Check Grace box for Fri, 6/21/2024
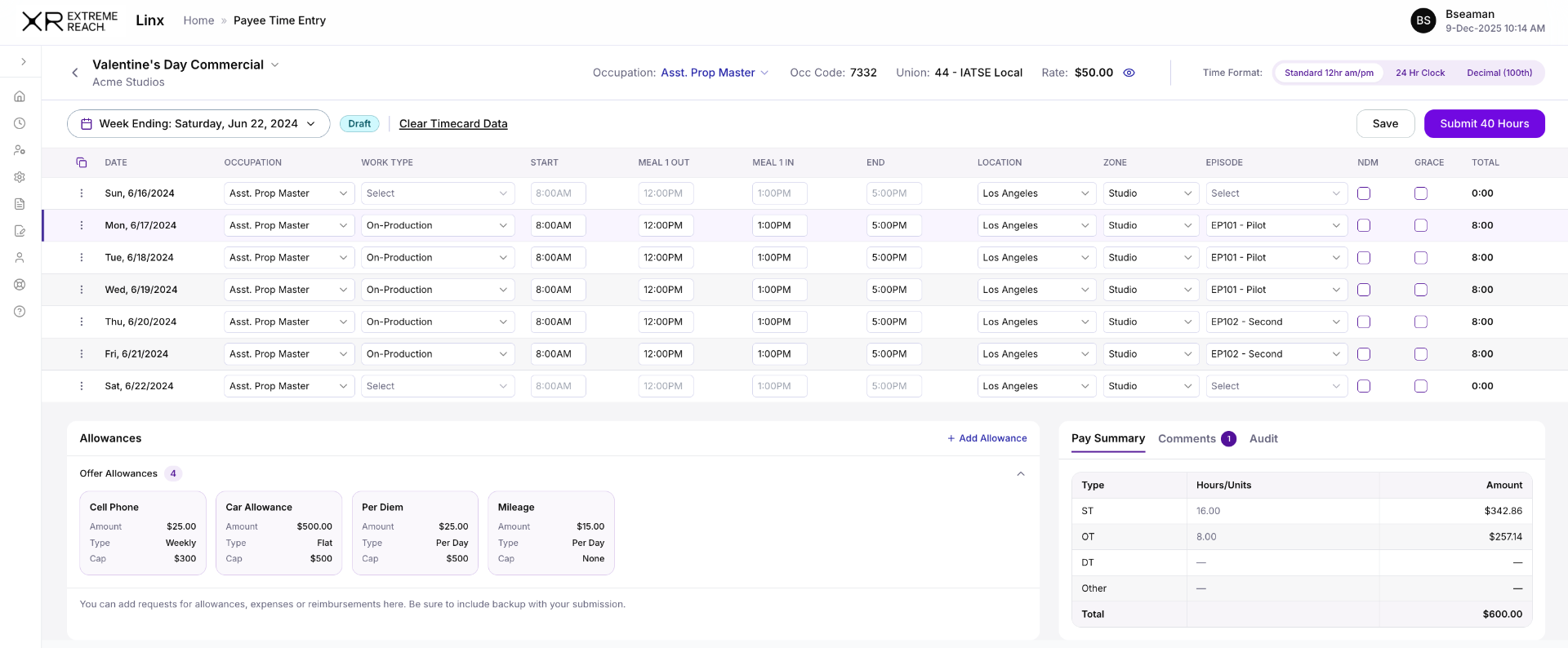Viewport: 1568px width, 648px height. [1421, 354]
